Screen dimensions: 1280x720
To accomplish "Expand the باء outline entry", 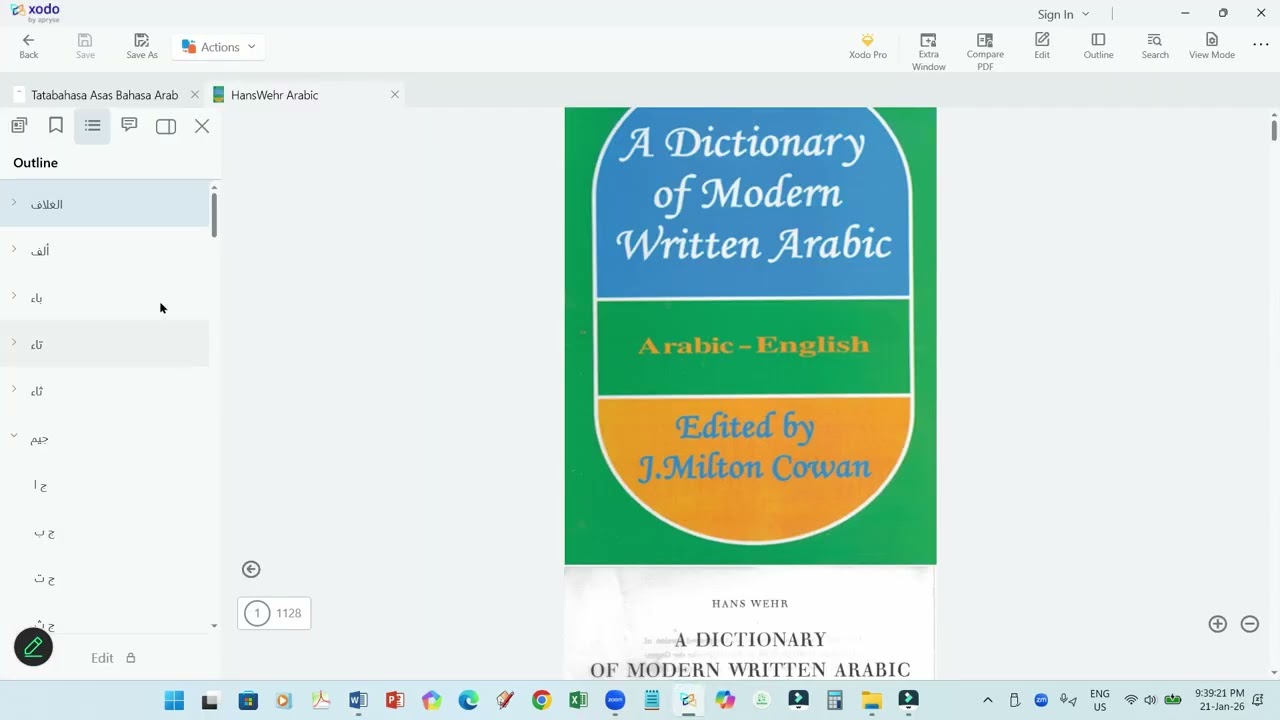I will (14, 296).
